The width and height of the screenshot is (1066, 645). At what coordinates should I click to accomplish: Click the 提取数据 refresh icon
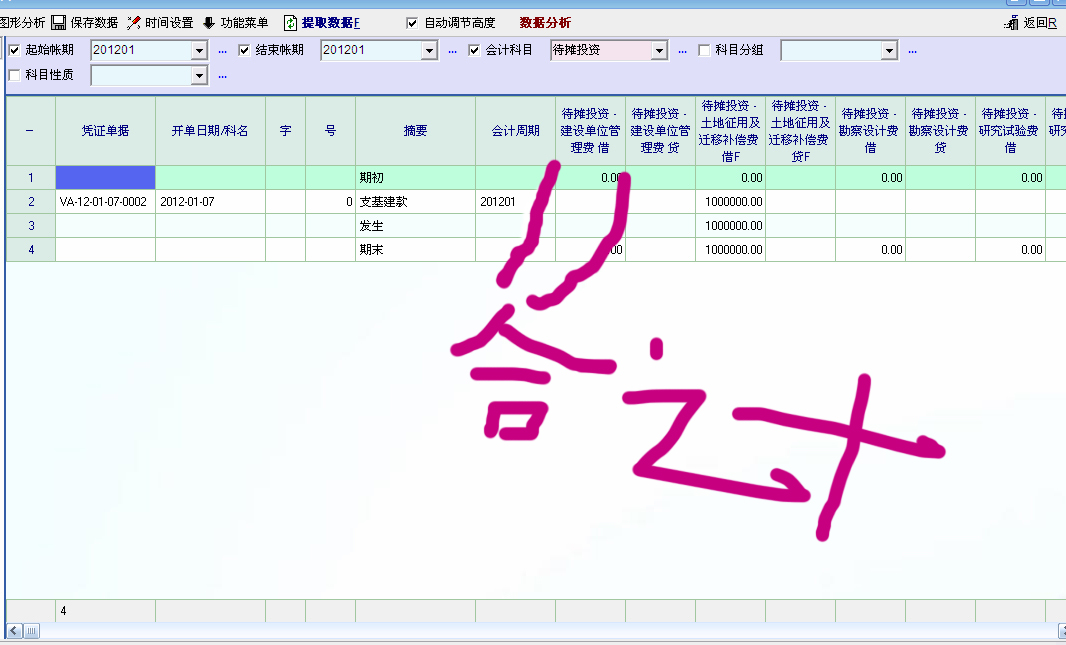[x=290, y=22]
